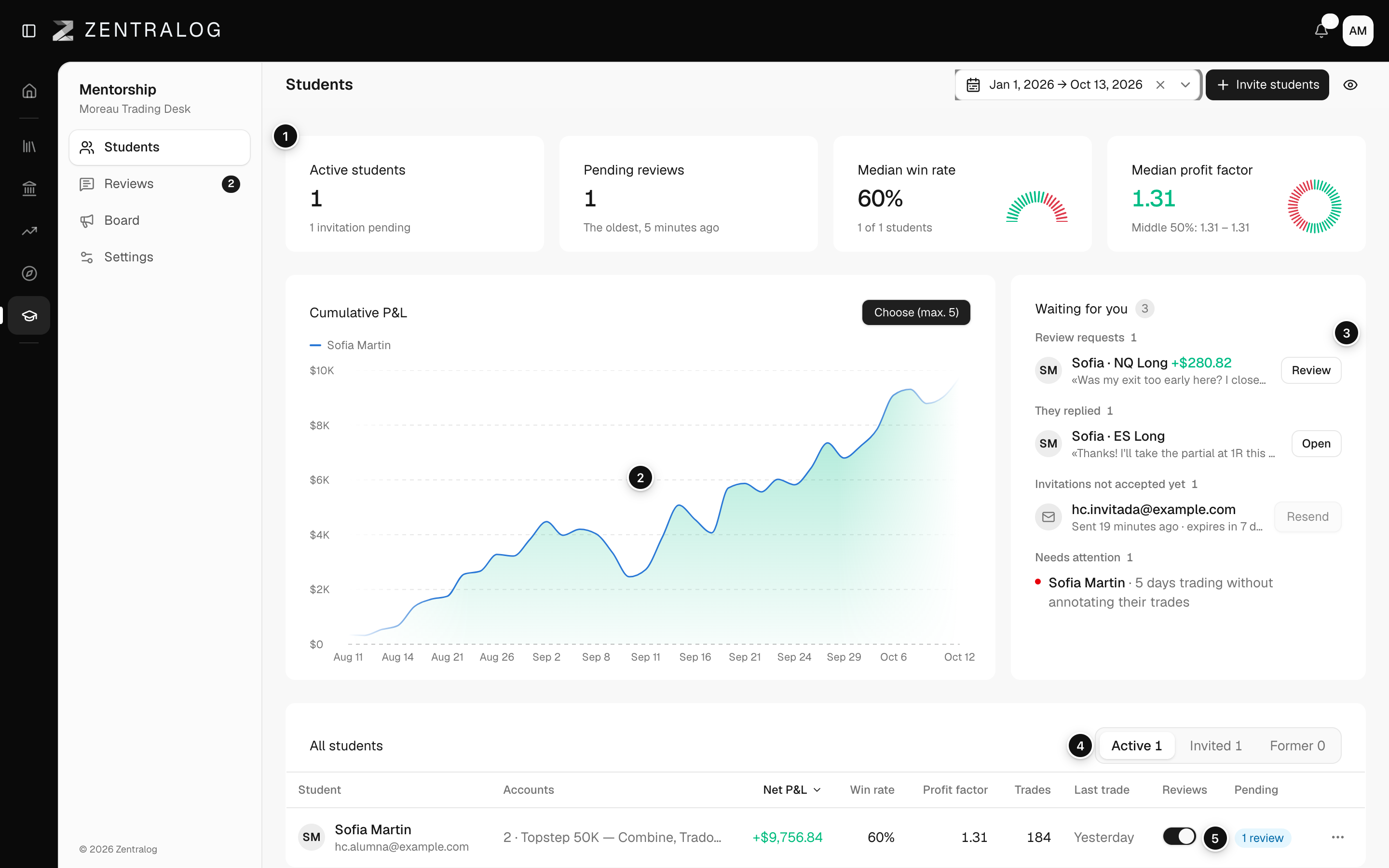The height and width of the screenshot is (868, 1389).
Task: Toggle Reviews switch for Sofia Martin
Action: click(x=1179, y=837)
